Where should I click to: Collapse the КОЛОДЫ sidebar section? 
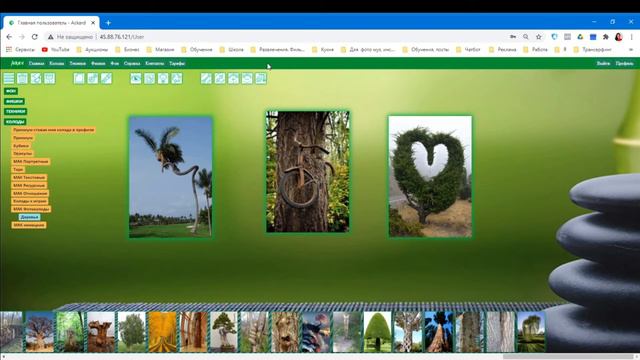coord(15,122)
